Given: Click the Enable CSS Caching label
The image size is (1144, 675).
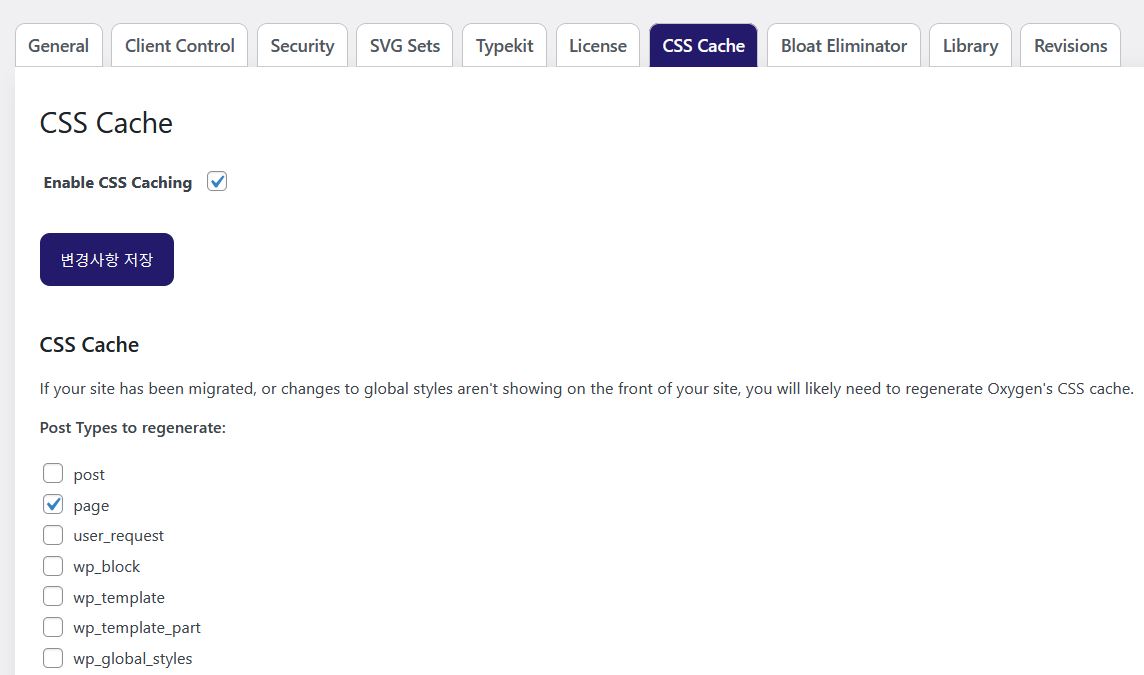Looking at the screenshot, I should [x=118, y=183].
